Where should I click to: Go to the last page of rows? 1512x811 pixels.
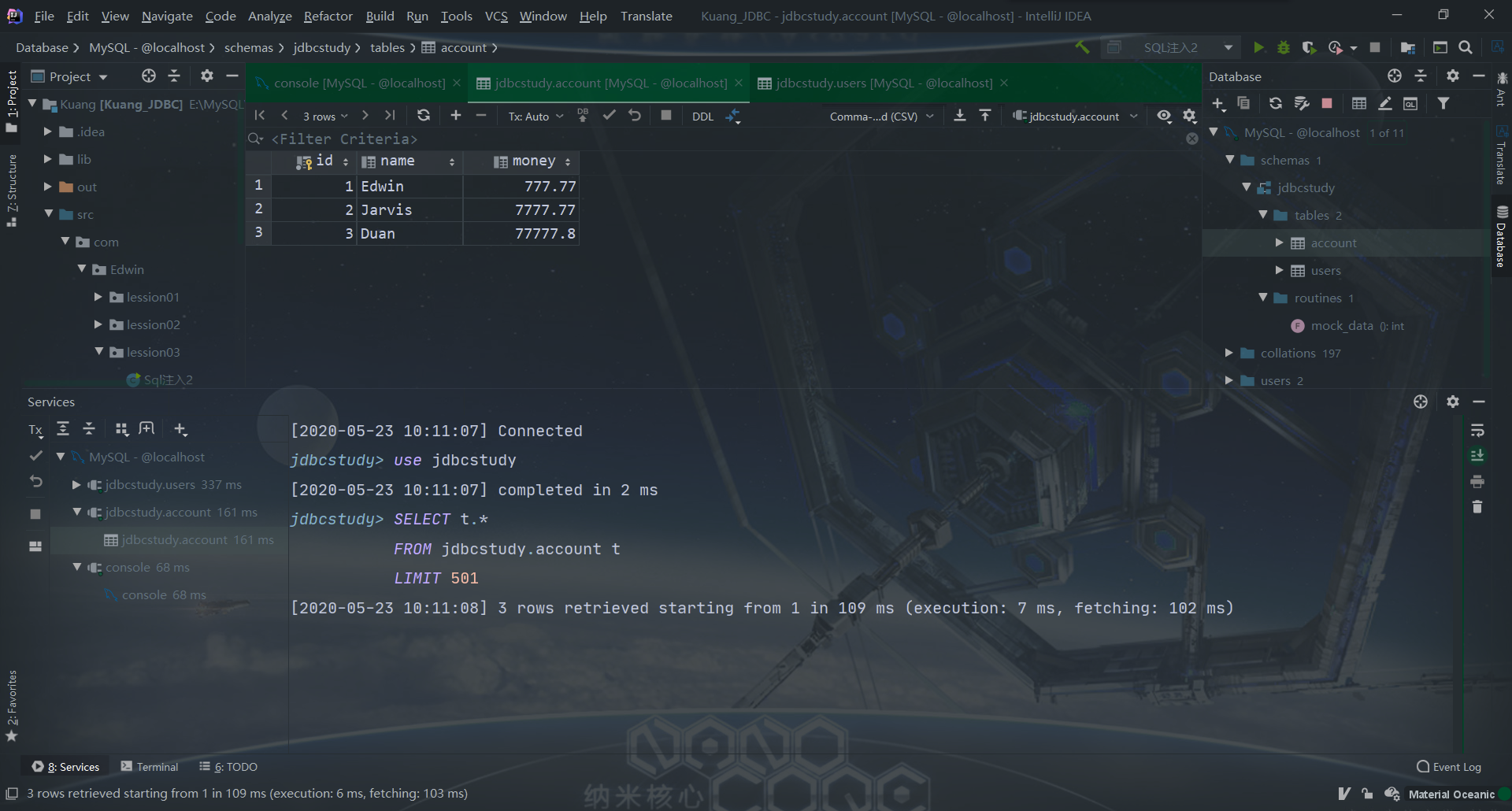(x=390, y=116)
